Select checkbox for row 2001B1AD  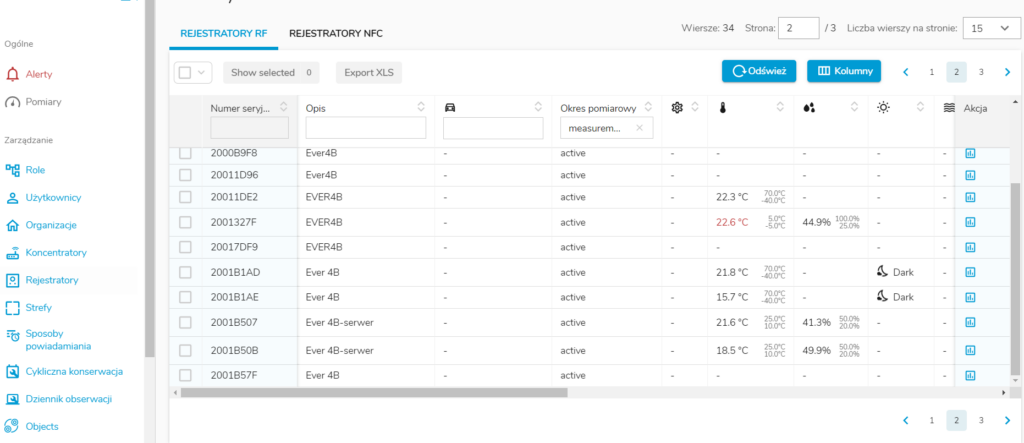click(x=185, y=272)
